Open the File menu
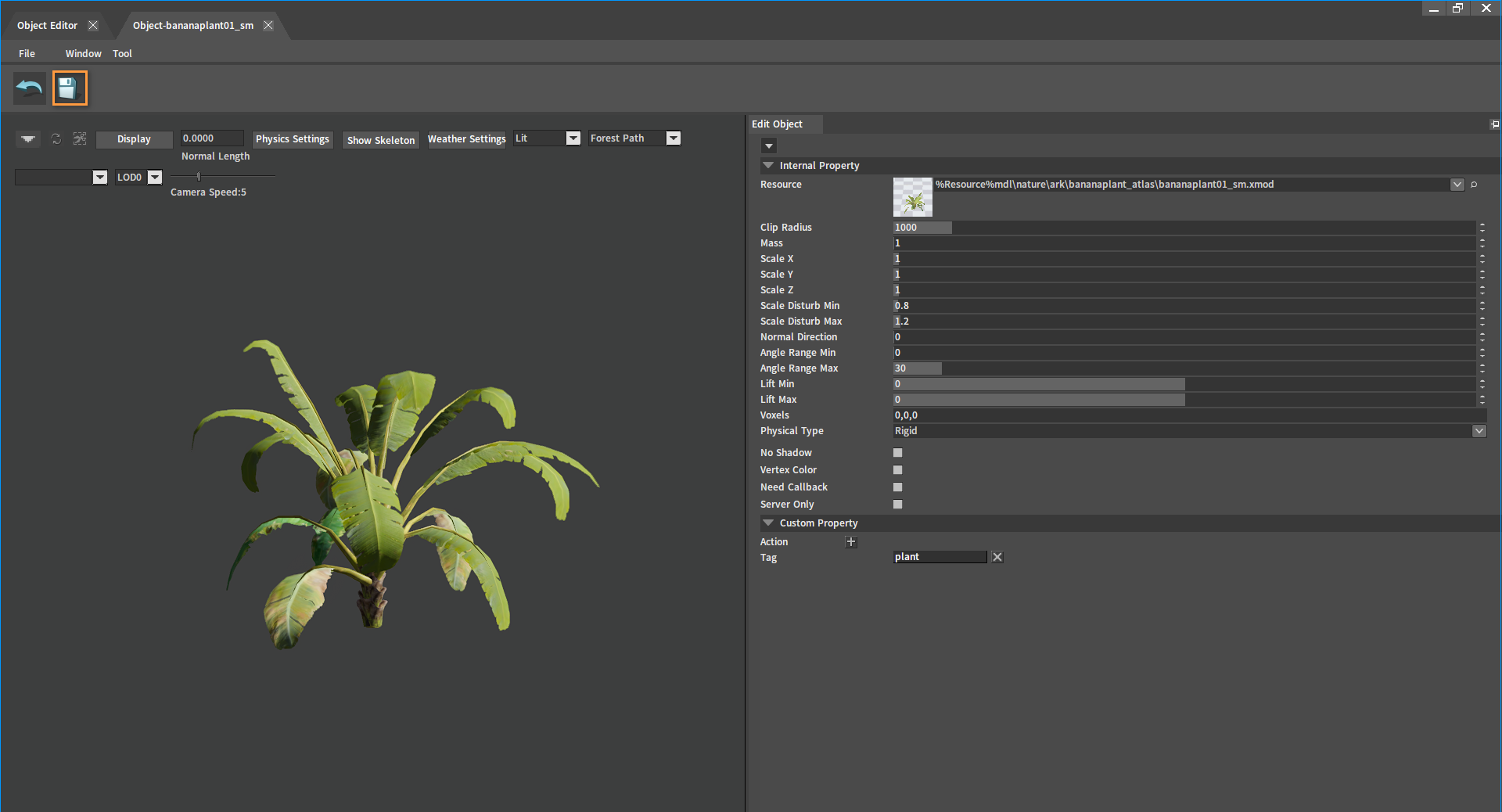The height and width of the screenshot is (812, 1502). coord(27,54)
